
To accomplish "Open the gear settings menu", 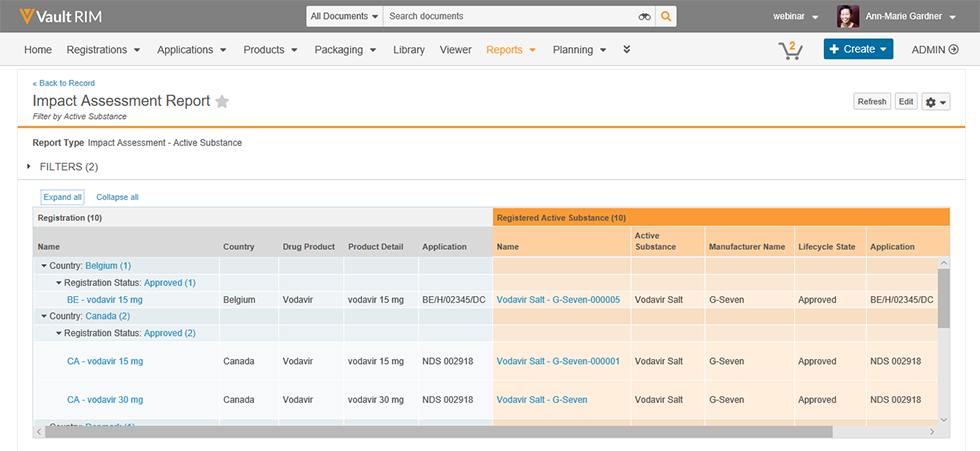I will pos(935,102).
